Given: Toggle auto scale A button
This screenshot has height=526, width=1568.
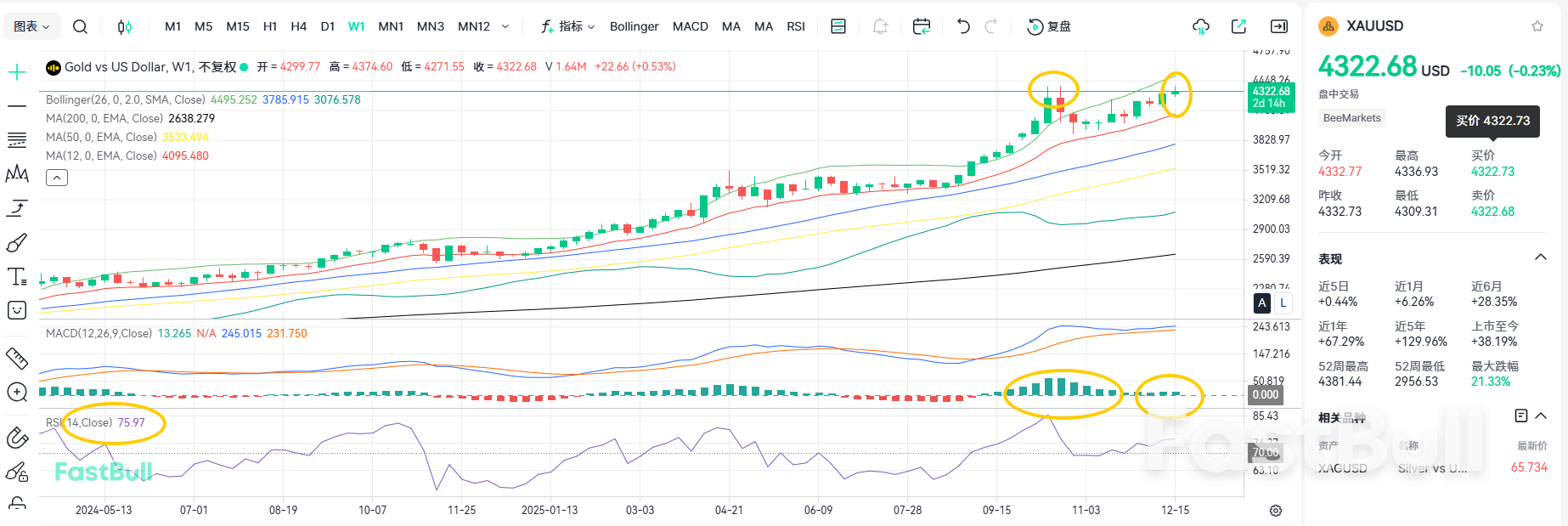Looking at the screenshot, I should 1262,303.
